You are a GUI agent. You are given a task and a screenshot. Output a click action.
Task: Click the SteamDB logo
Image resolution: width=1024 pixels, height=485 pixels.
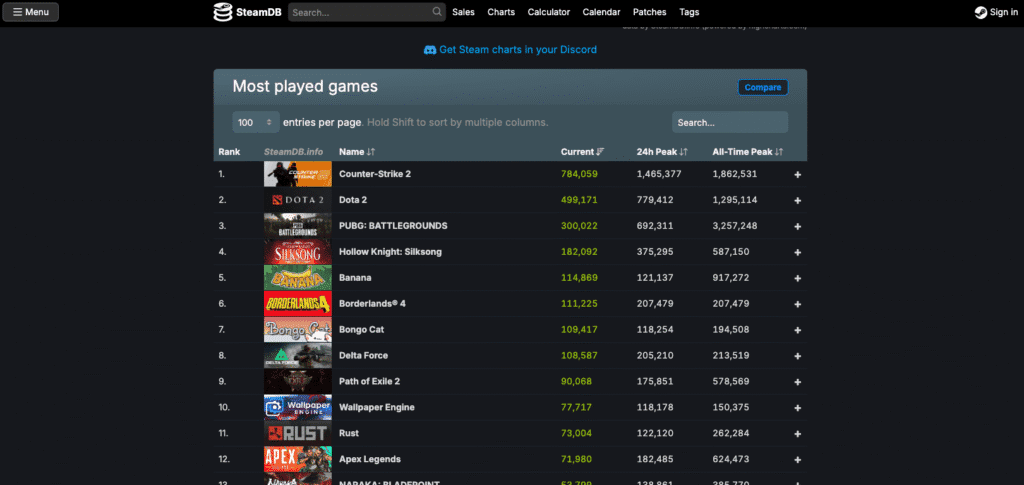point(248,12)
